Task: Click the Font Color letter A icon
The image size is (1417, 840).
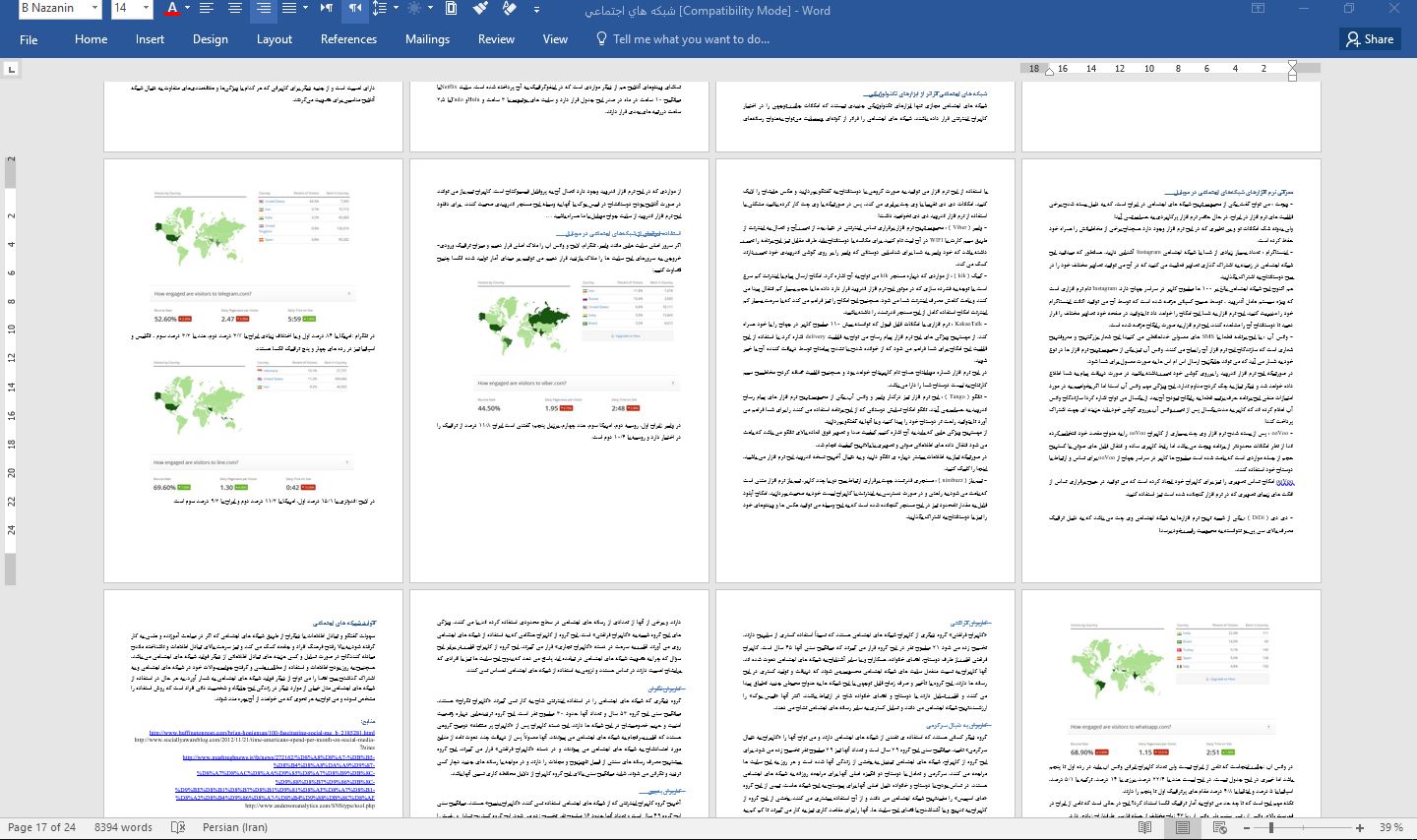Action: tap(172, 9)
